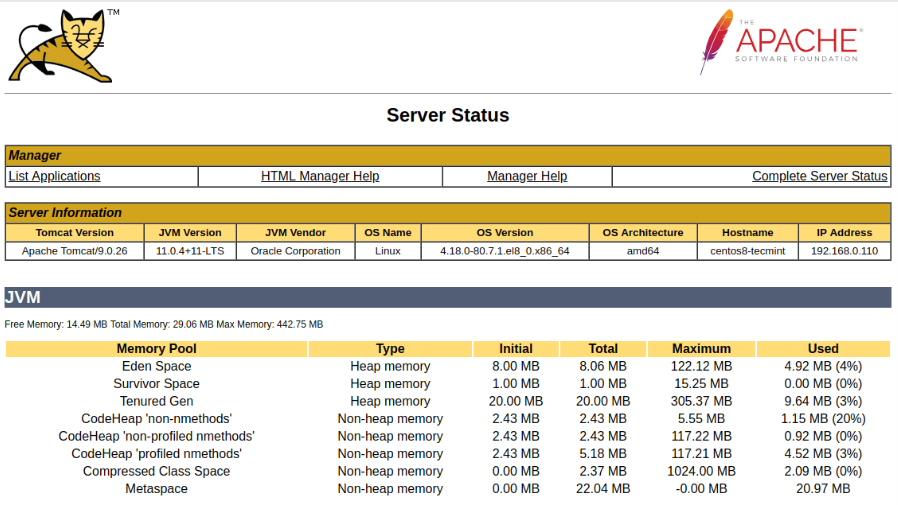Select the centos8-tecmint hostname cell
This screenshot has width=898, height=505.
747,251
